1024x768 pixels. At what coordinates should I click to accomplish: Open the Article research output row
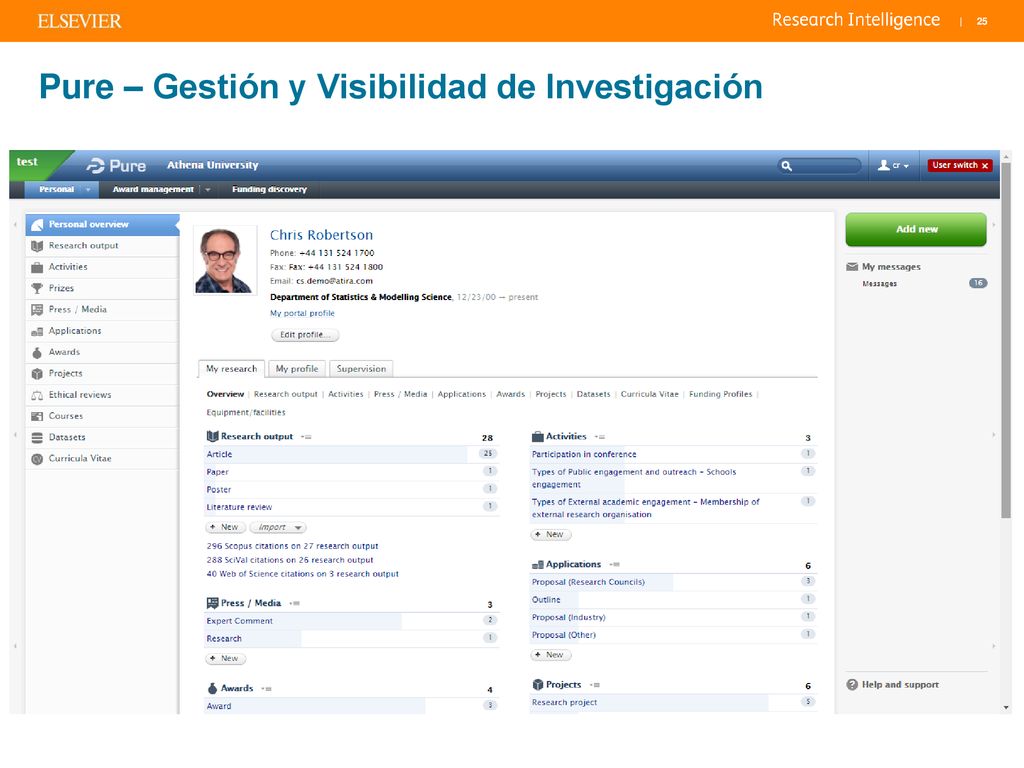coord(352,455)
